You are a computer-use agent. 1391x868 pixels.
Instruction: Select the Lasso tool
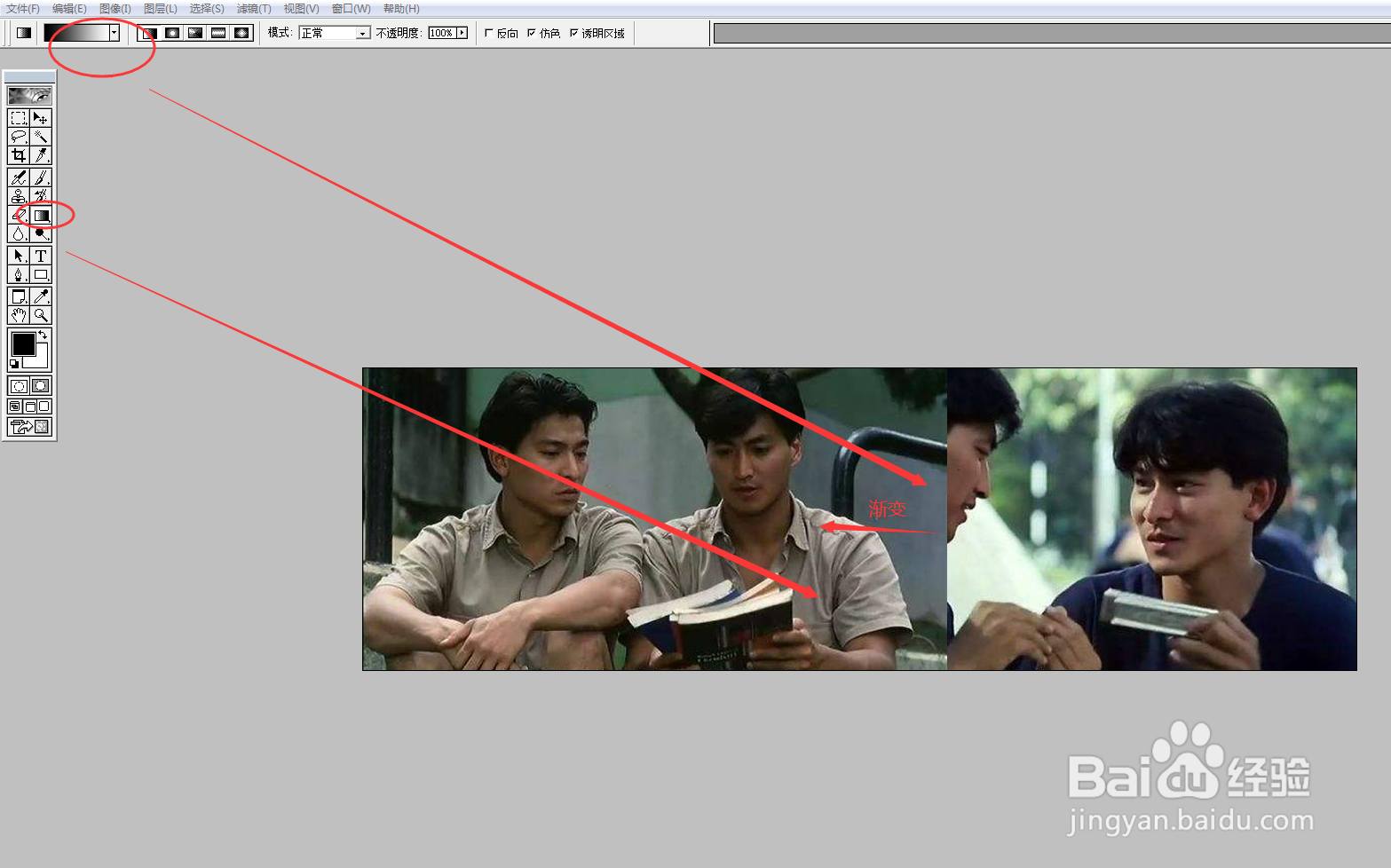(19, 137)
